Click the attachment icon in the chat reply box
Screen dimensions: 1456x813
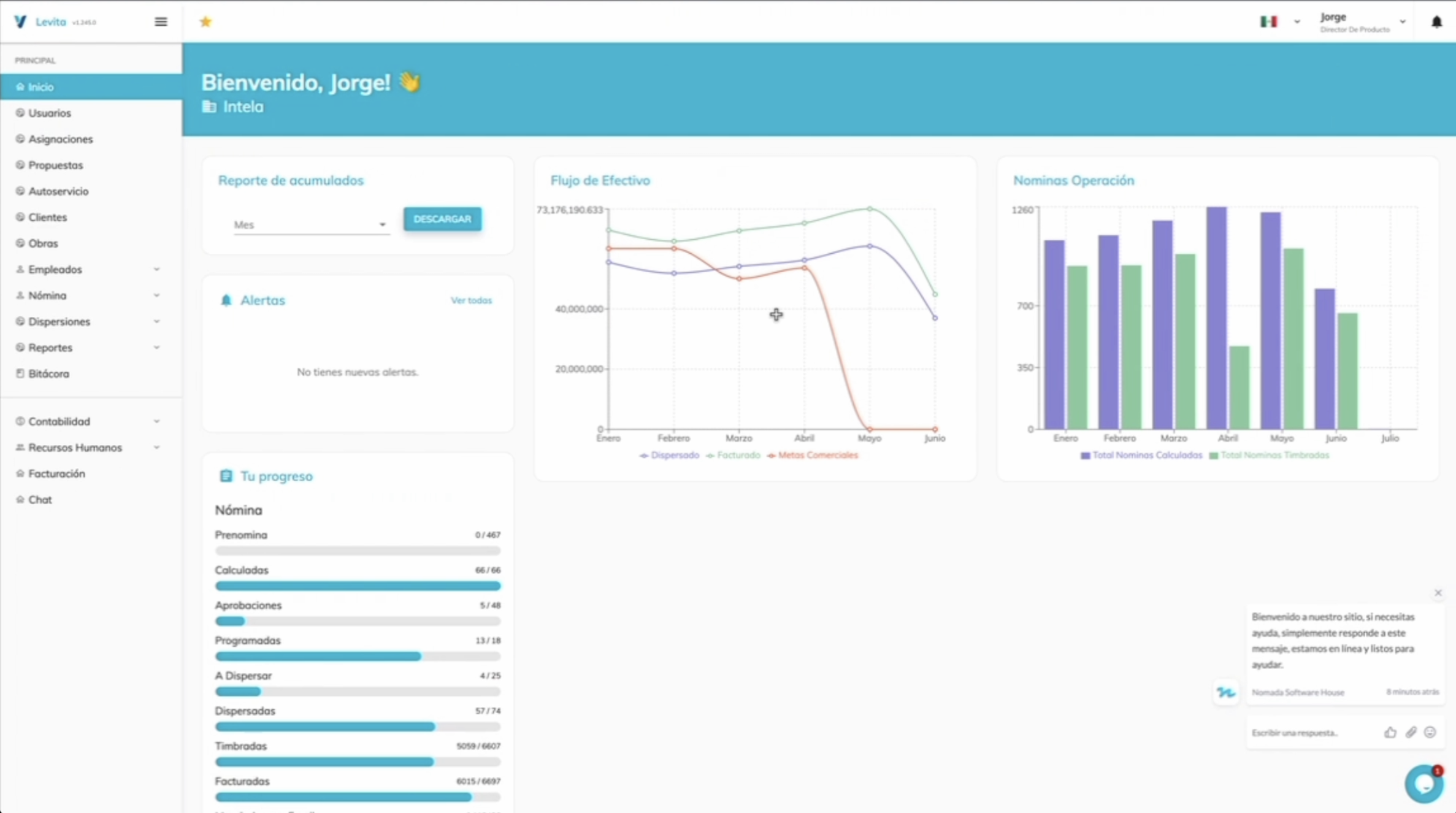coord(1411,731)
